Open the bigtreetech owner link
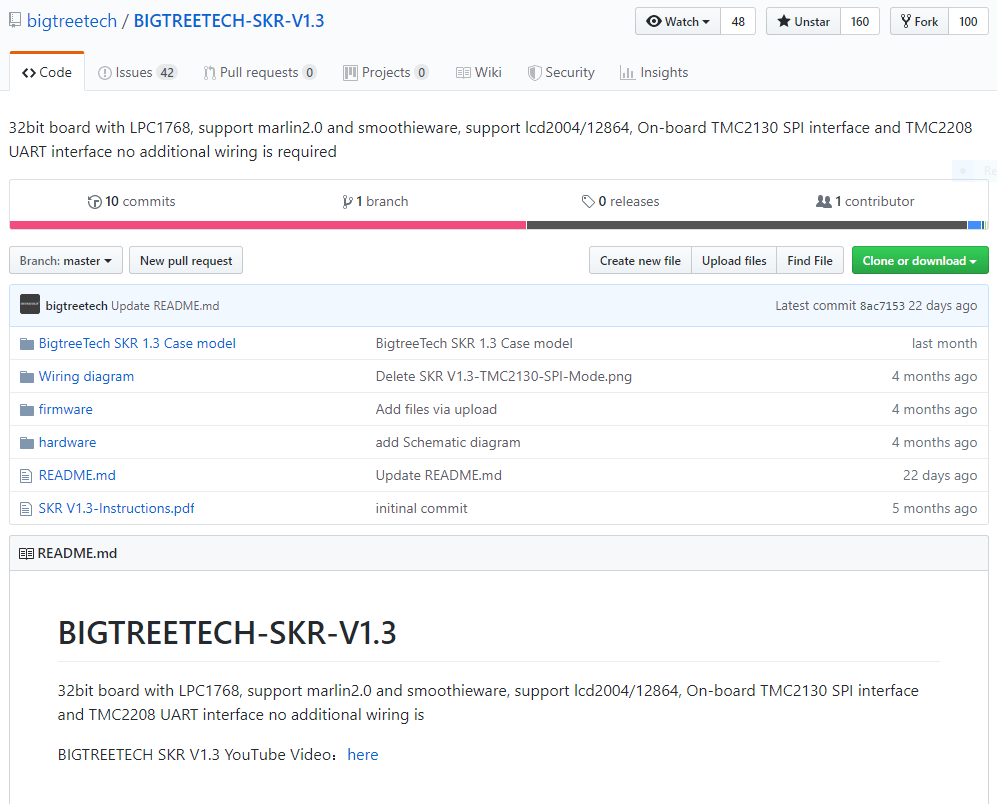 click(72, 21)
